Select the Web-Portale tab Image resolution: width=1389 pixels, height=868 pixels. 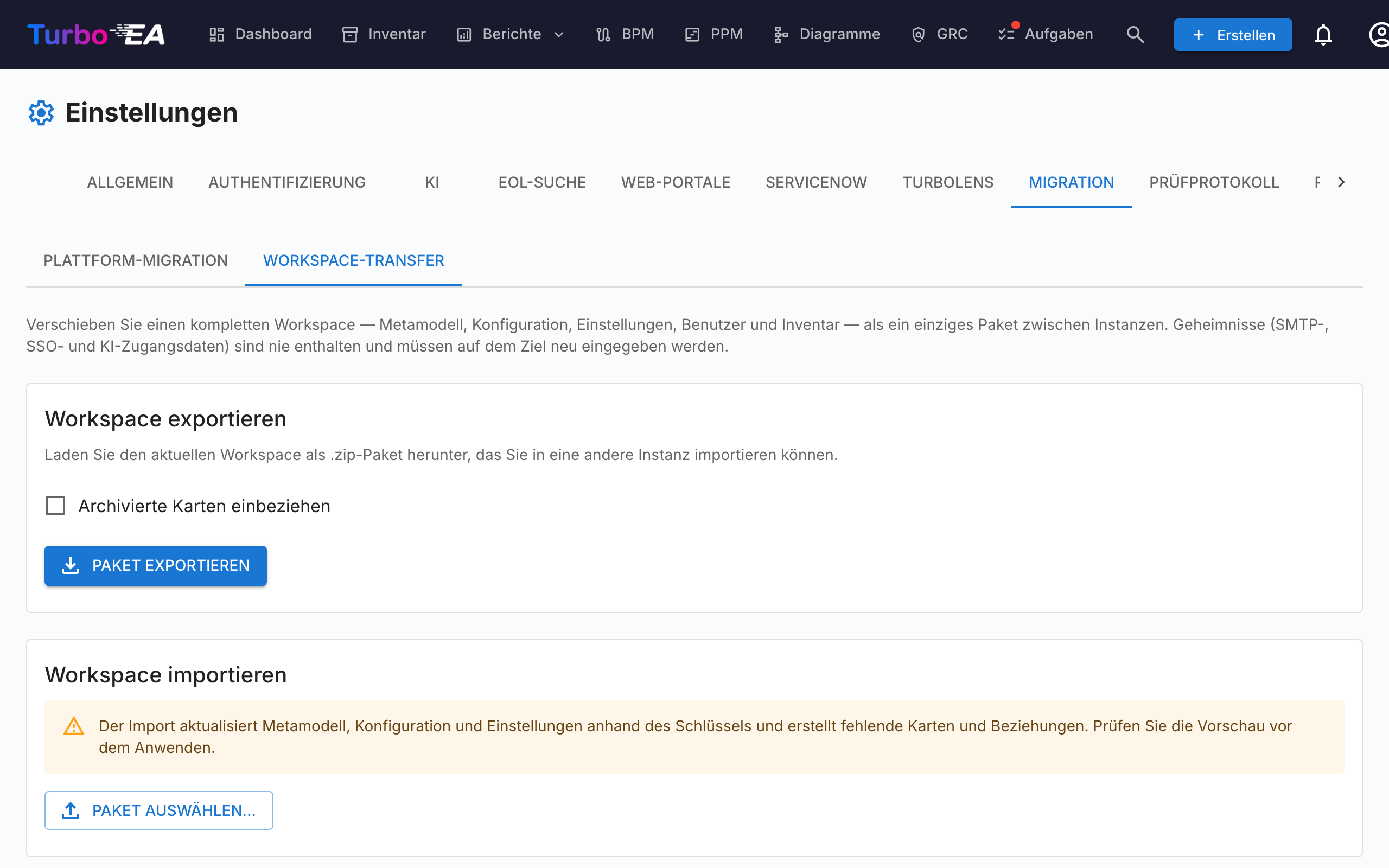676,183
